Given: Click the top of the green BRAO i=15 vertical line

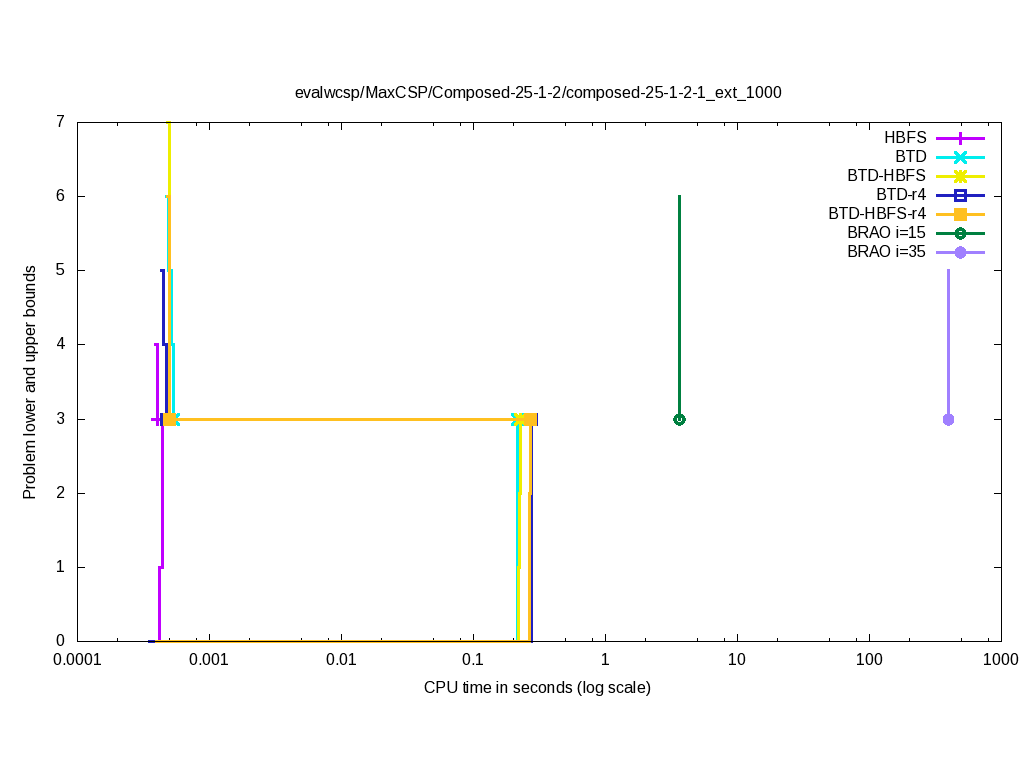Looking at the screenshot, I should pyautogui.click(x=679, y=197).
